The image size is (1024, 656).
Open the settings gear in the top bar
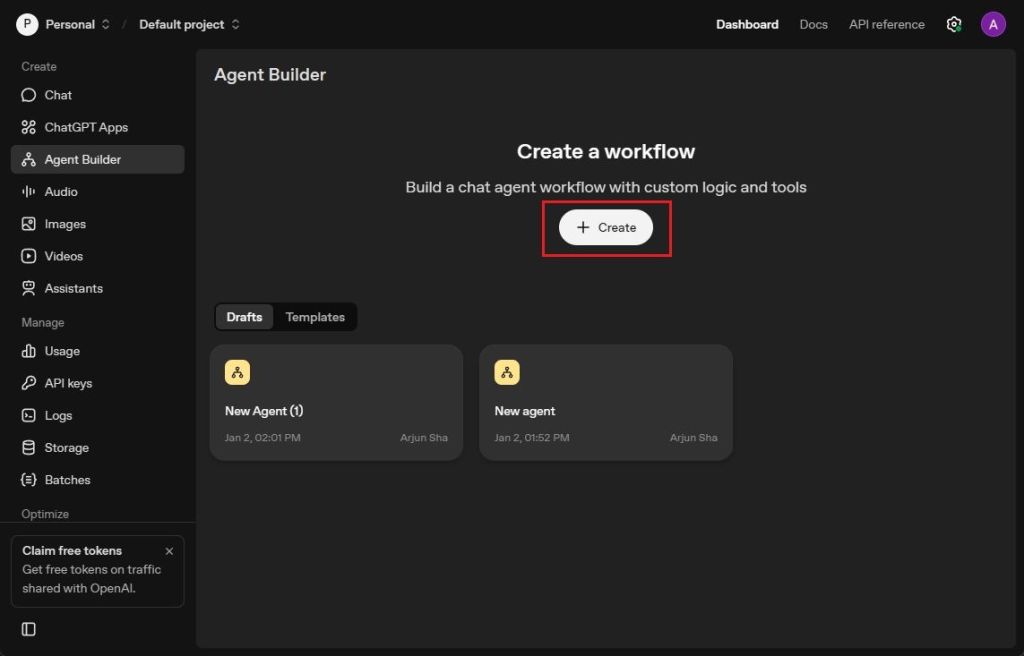953,24
